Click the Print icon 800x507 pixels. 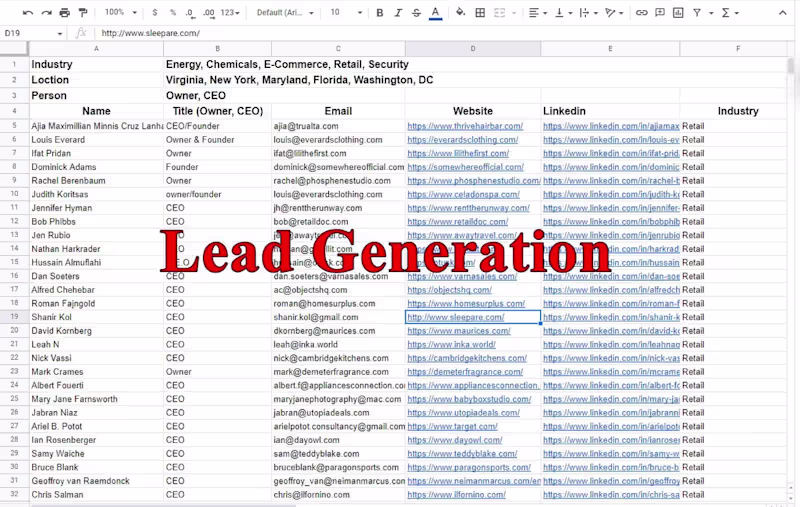[65, 13]
